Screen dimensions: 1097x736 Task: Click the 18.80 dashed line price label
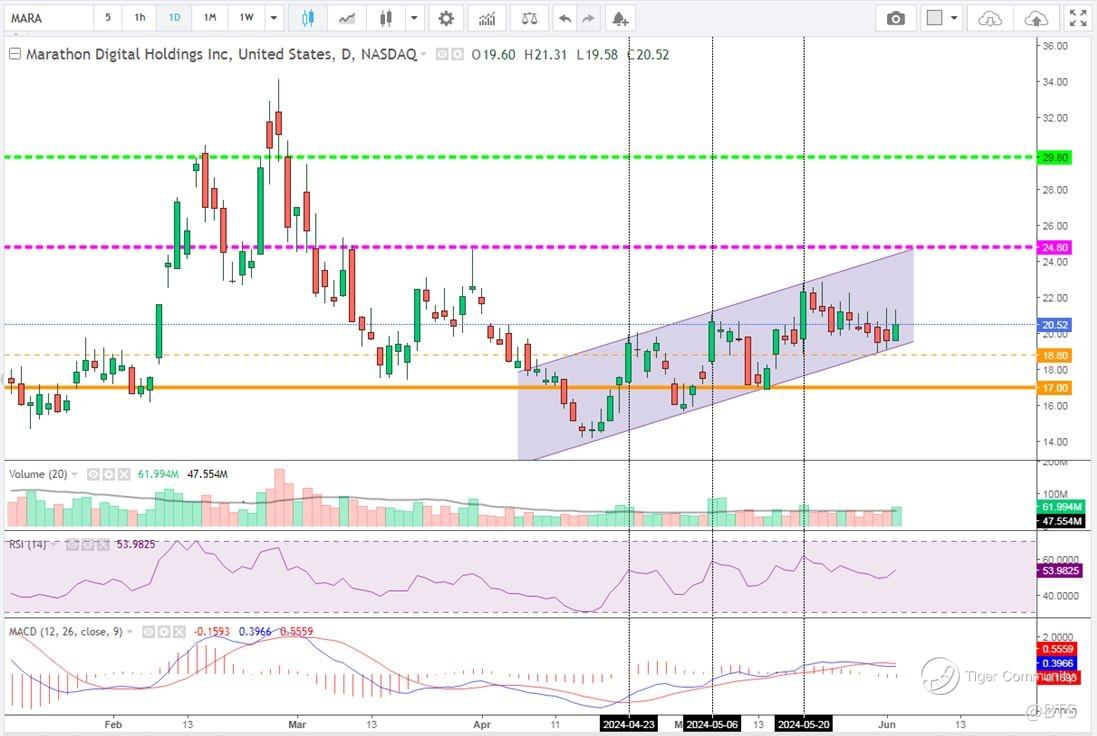(x=1055, y=355)
